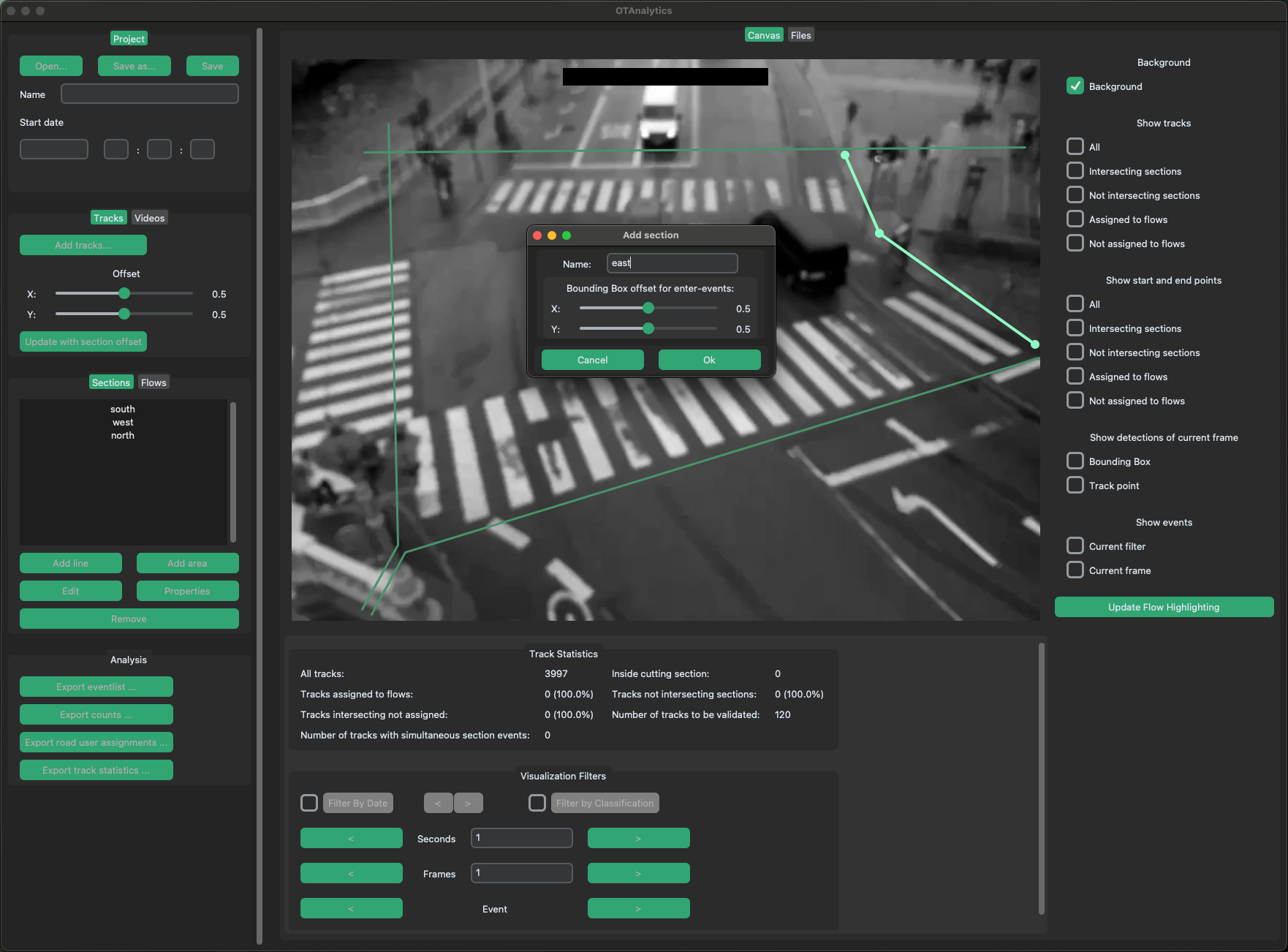This screenshot has height=952, width=1288.
Task: Jump to next event arrow
Action: [638, 909]
